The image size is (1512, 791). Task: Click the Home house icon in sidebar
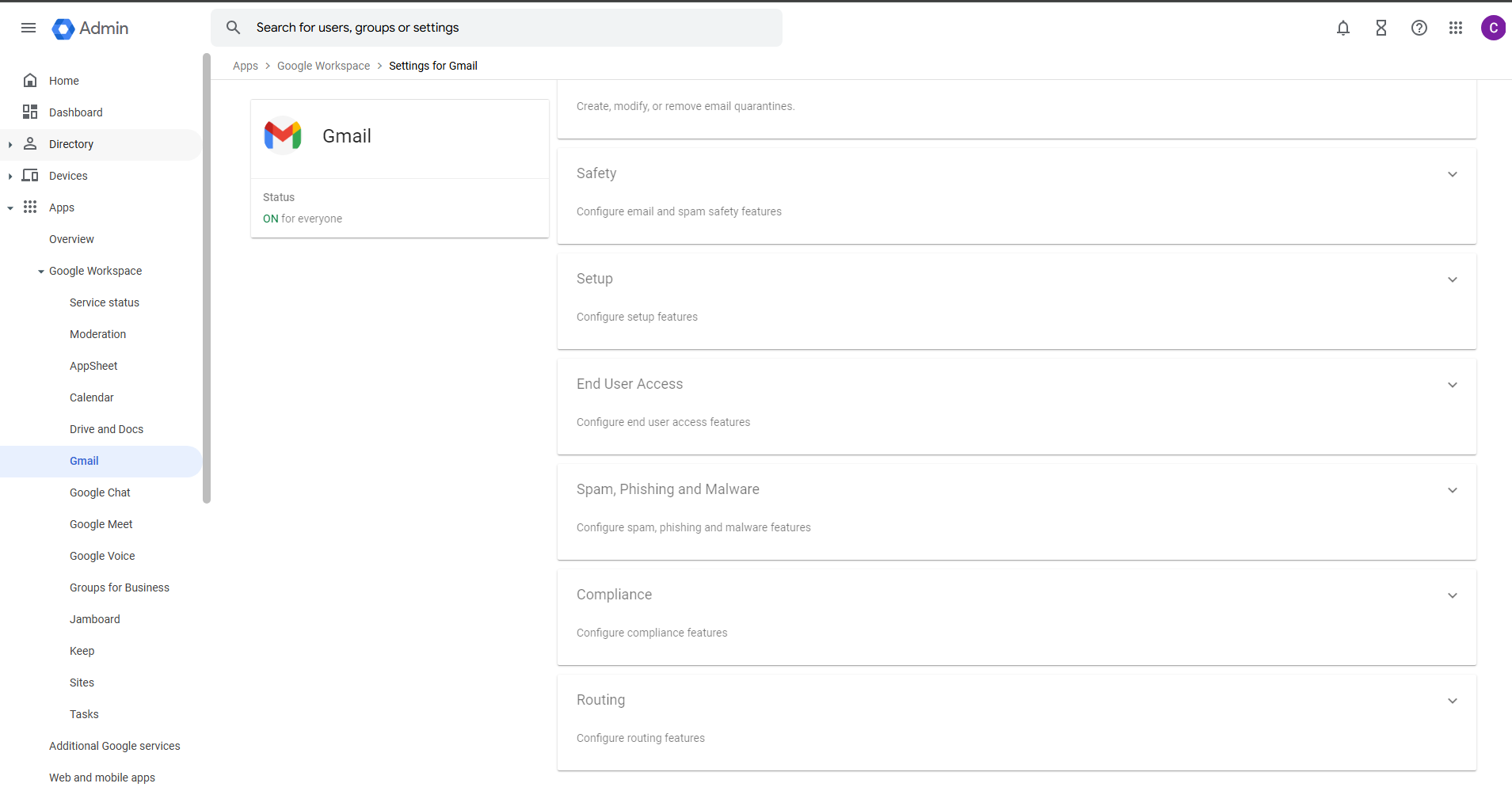pyautogui.click(x=30, y=80)
